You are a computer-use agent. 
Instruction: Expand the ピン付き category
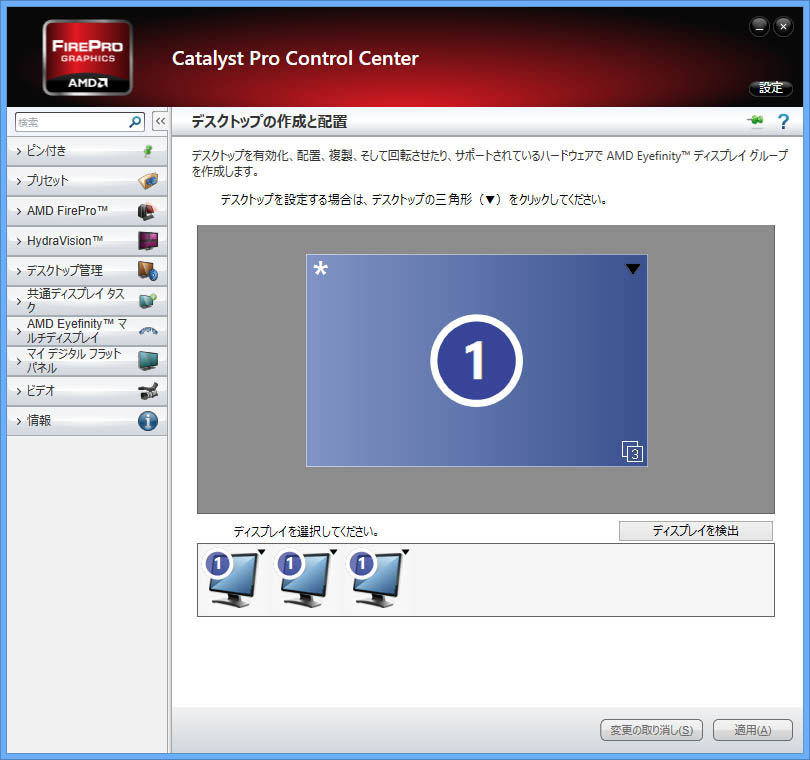point(87,151)
